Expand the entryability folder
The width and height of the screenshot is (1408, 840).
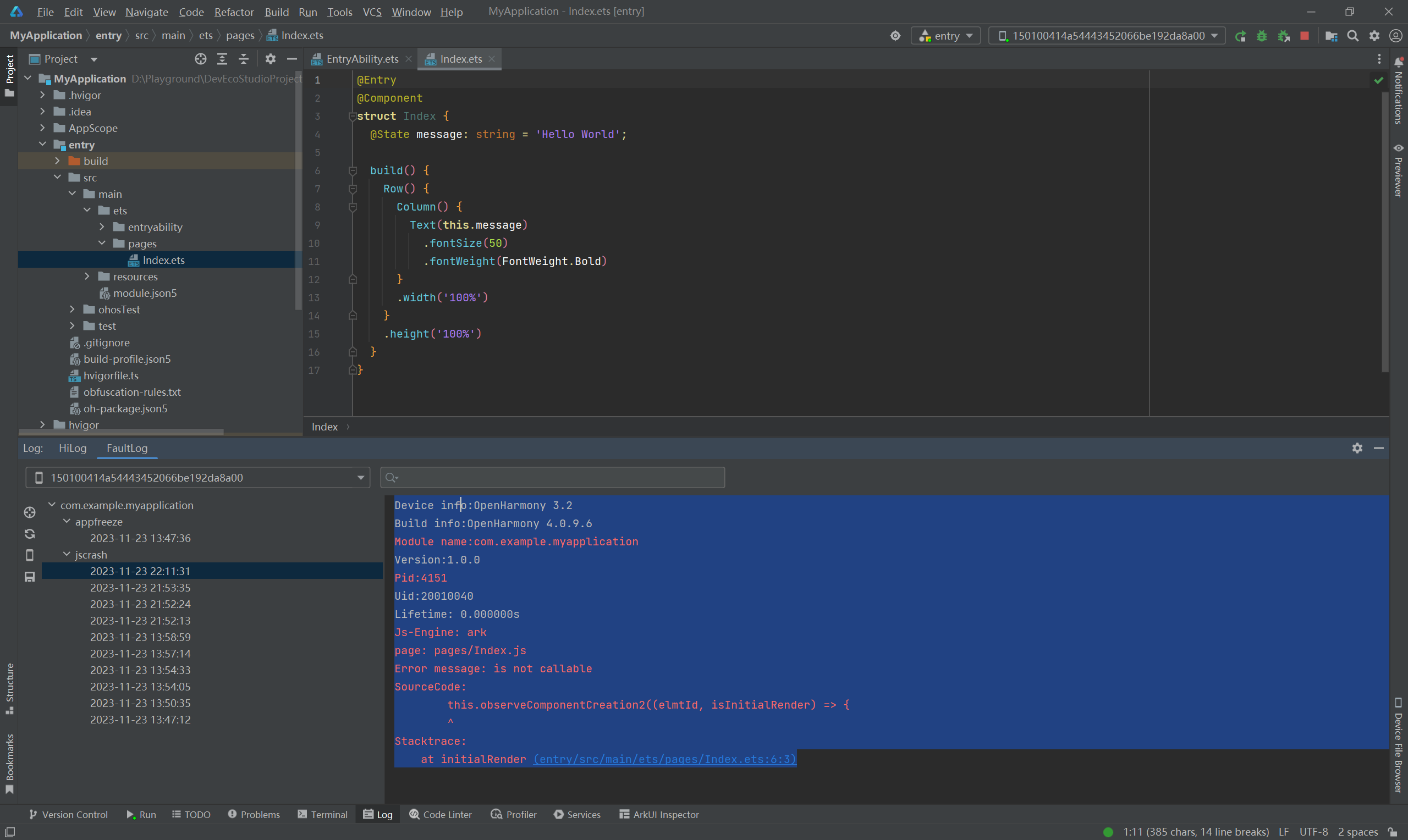click(102, 227)
